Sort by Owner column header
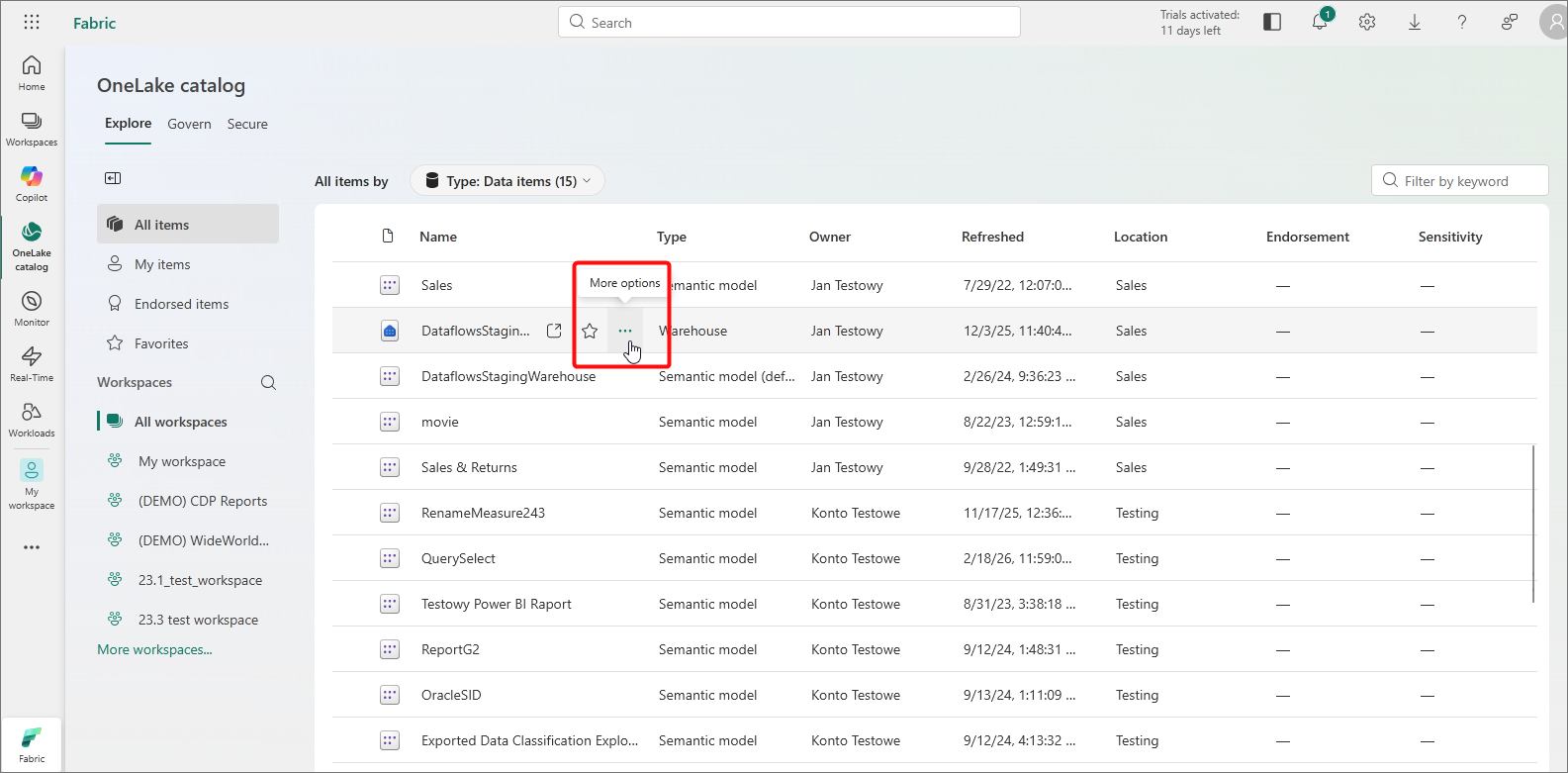Image resolution: width=1568 pixels, height=773 pixels. (x=830, y=237)
